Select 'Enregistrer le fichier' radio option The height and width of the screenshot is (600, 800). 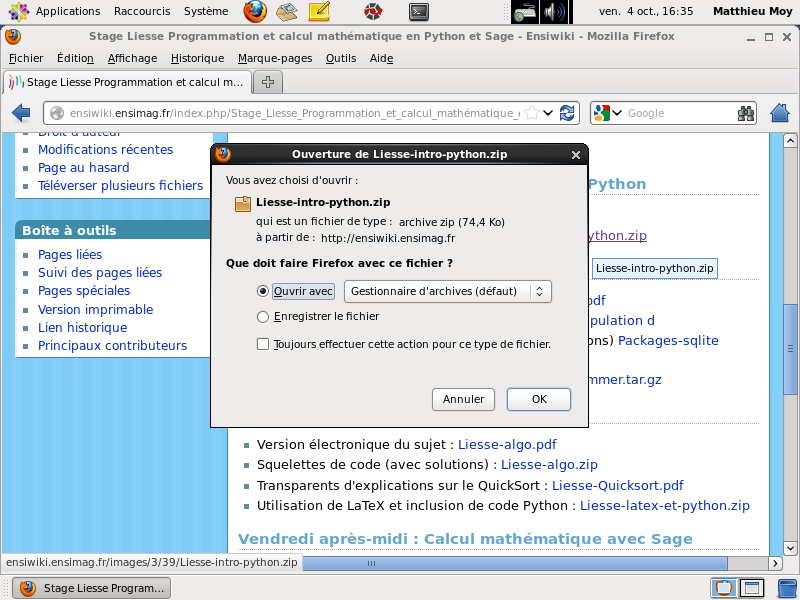262,317
